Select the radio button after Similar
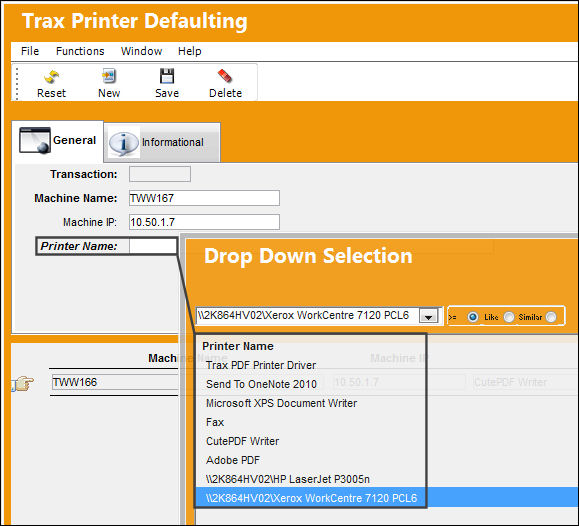 click(551, 317)
